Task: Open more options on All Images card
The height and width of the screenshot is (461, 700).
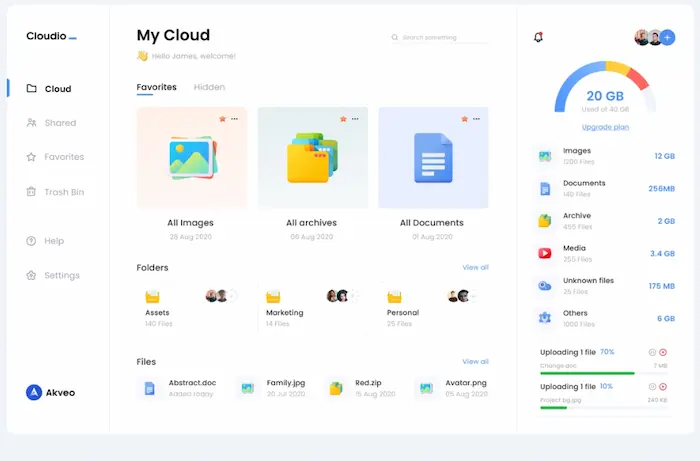Action: click(x=234, y=119)
